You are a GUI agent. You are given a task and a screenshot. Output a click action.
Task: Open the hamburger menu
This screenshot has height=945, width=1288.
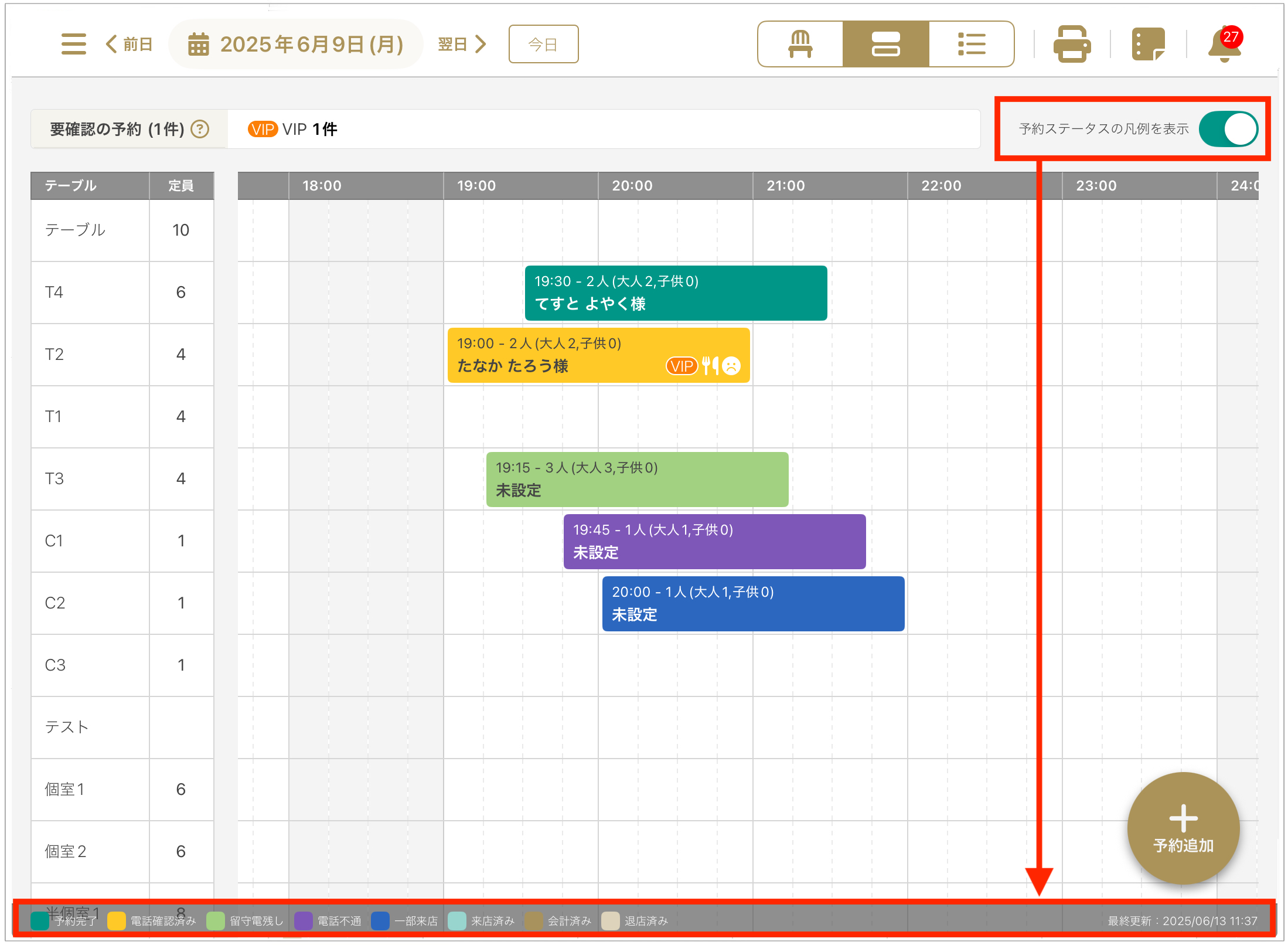73,44
